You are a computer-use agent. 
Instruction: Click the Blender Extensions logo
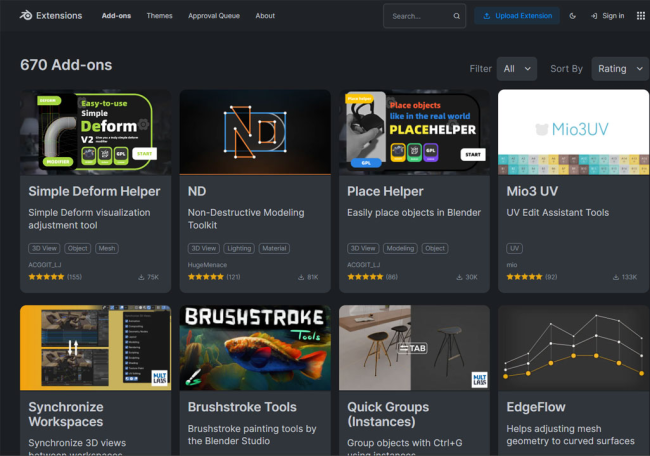[x=52, y=16]
